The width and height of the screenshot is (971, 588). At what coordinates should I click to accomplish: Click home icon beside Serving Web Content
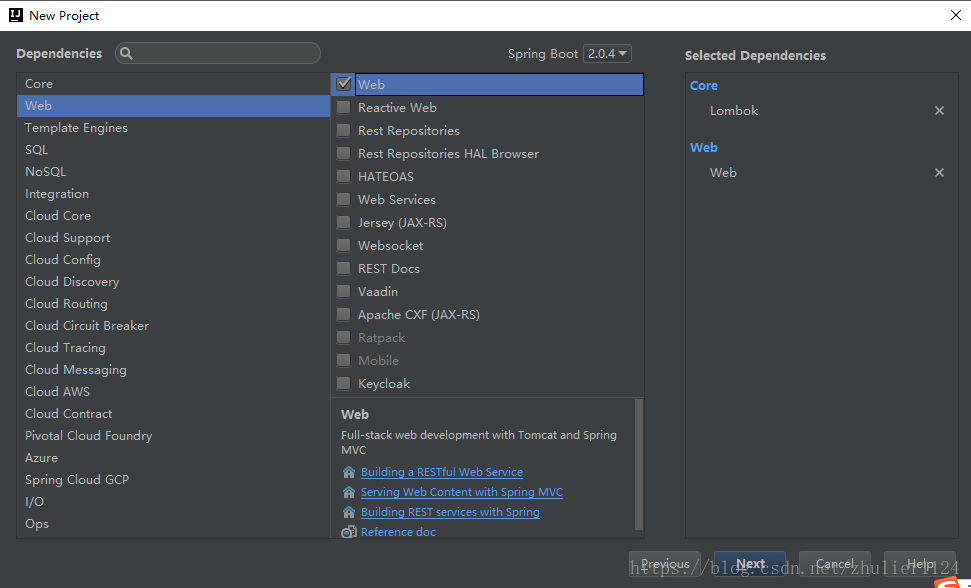[348, 492]
